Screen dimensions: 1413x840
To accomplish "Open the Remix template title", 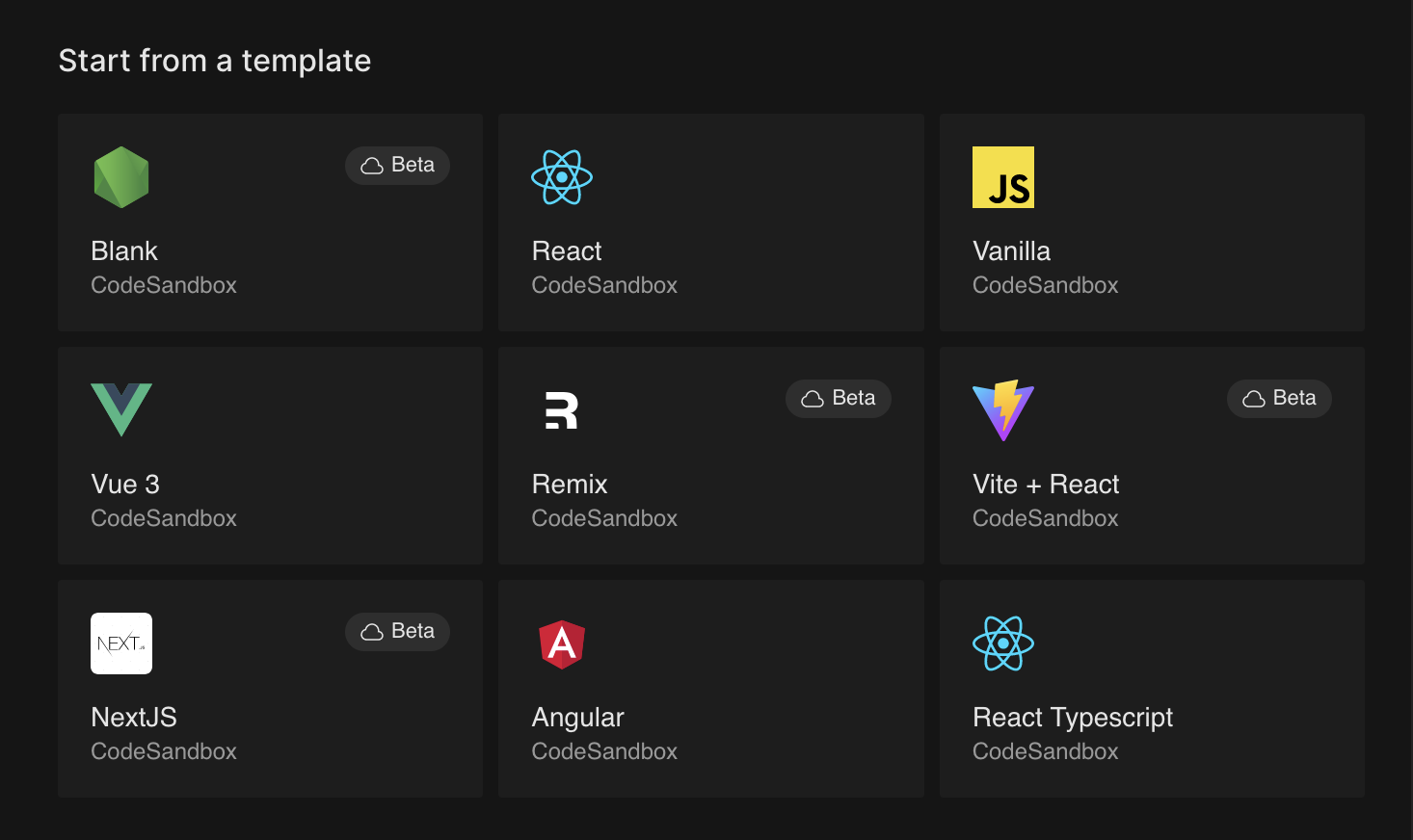I will point(570,485).
